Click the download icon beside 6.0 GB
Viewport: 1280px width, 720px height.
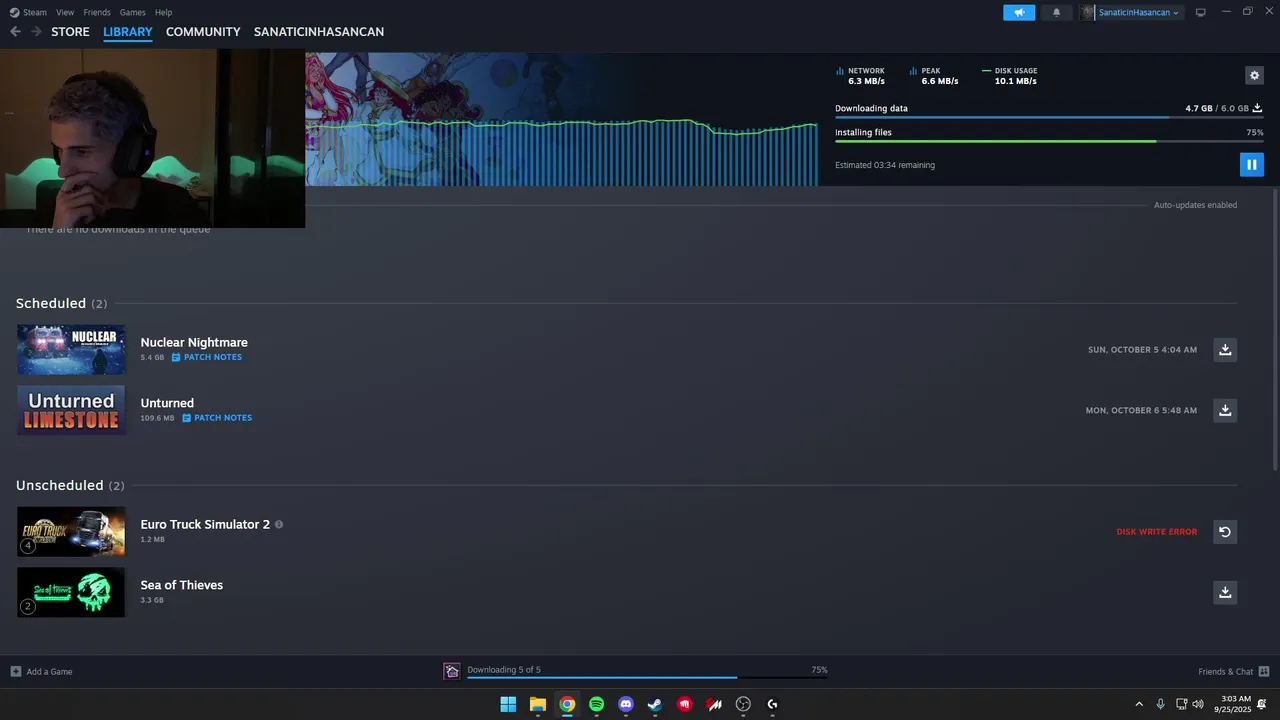tap(1258, 108)
